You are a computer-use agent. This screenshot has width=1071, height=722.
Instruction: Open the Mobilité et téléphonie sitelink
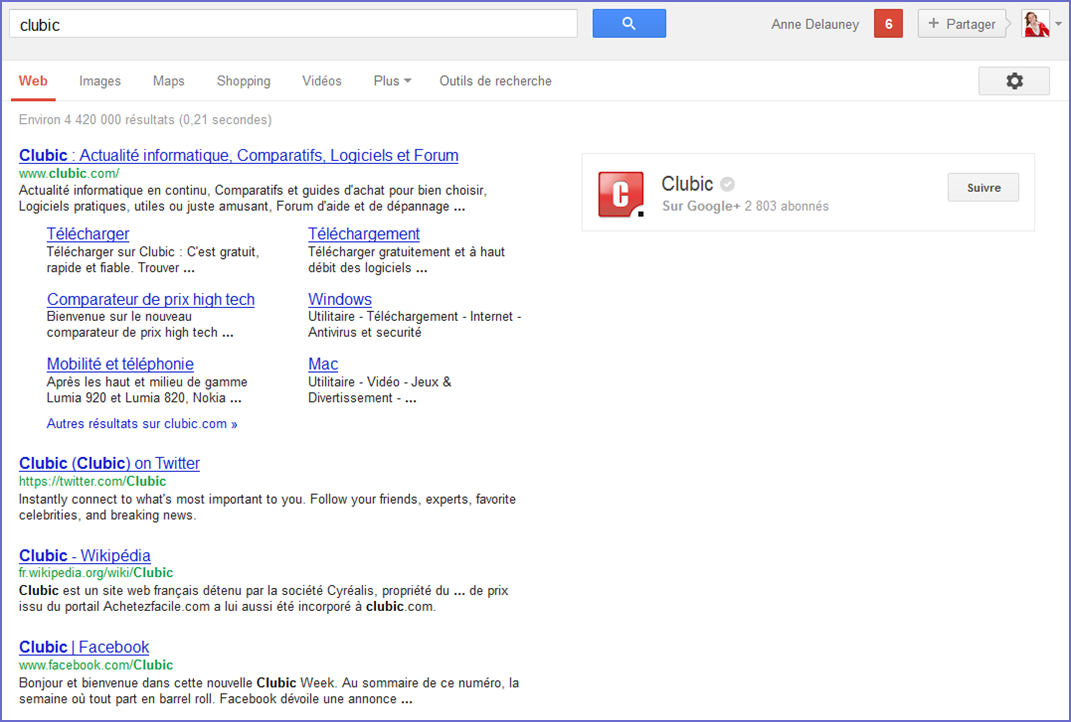[120, 364]
